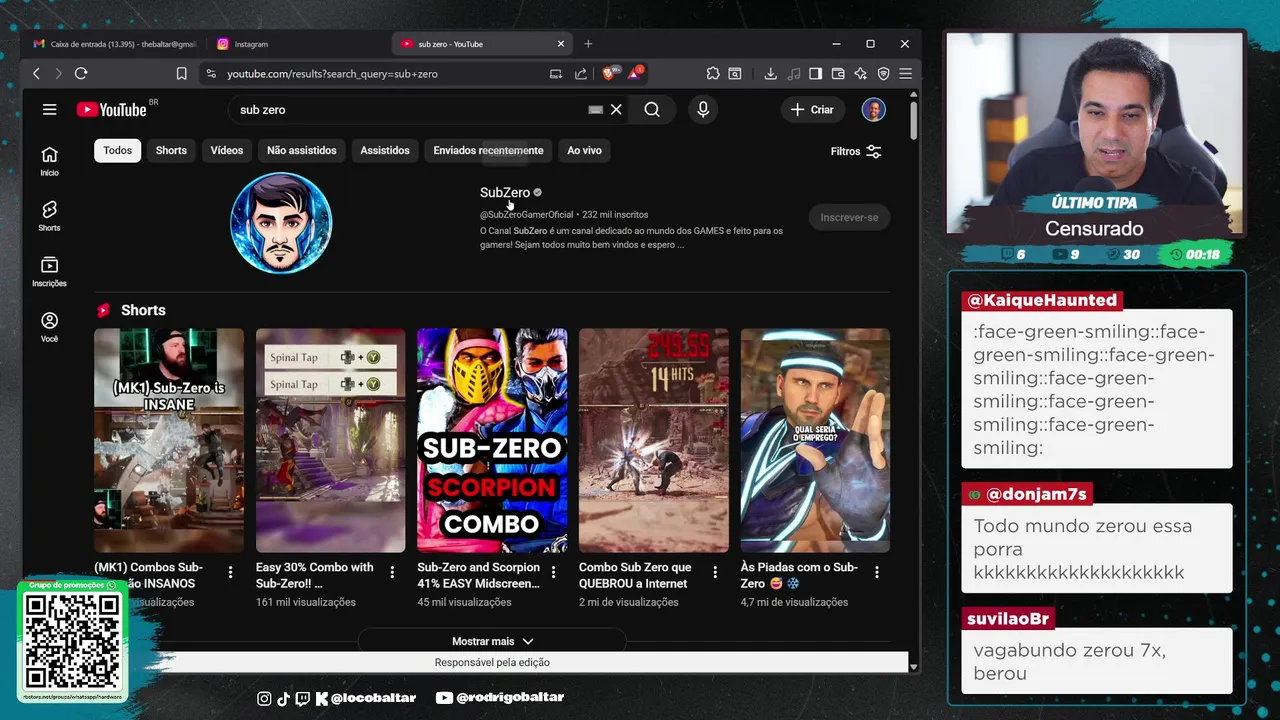The image size is (1280, 720).
Task: Click the browser address bar URL
Action: tap(332, 74)
